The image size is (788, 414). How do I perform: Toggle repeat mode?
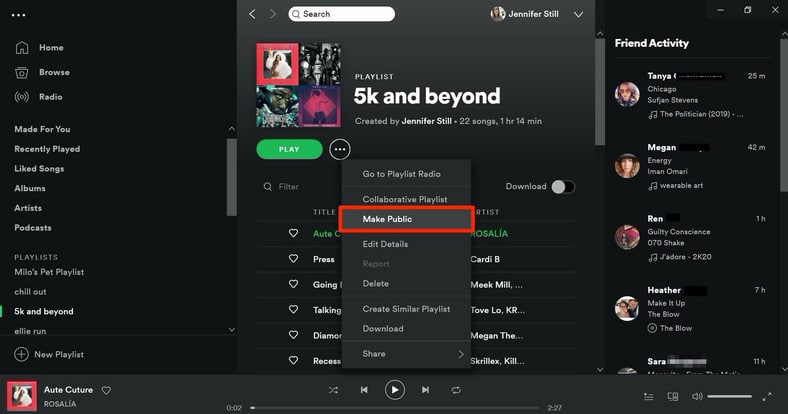point(456,390)
